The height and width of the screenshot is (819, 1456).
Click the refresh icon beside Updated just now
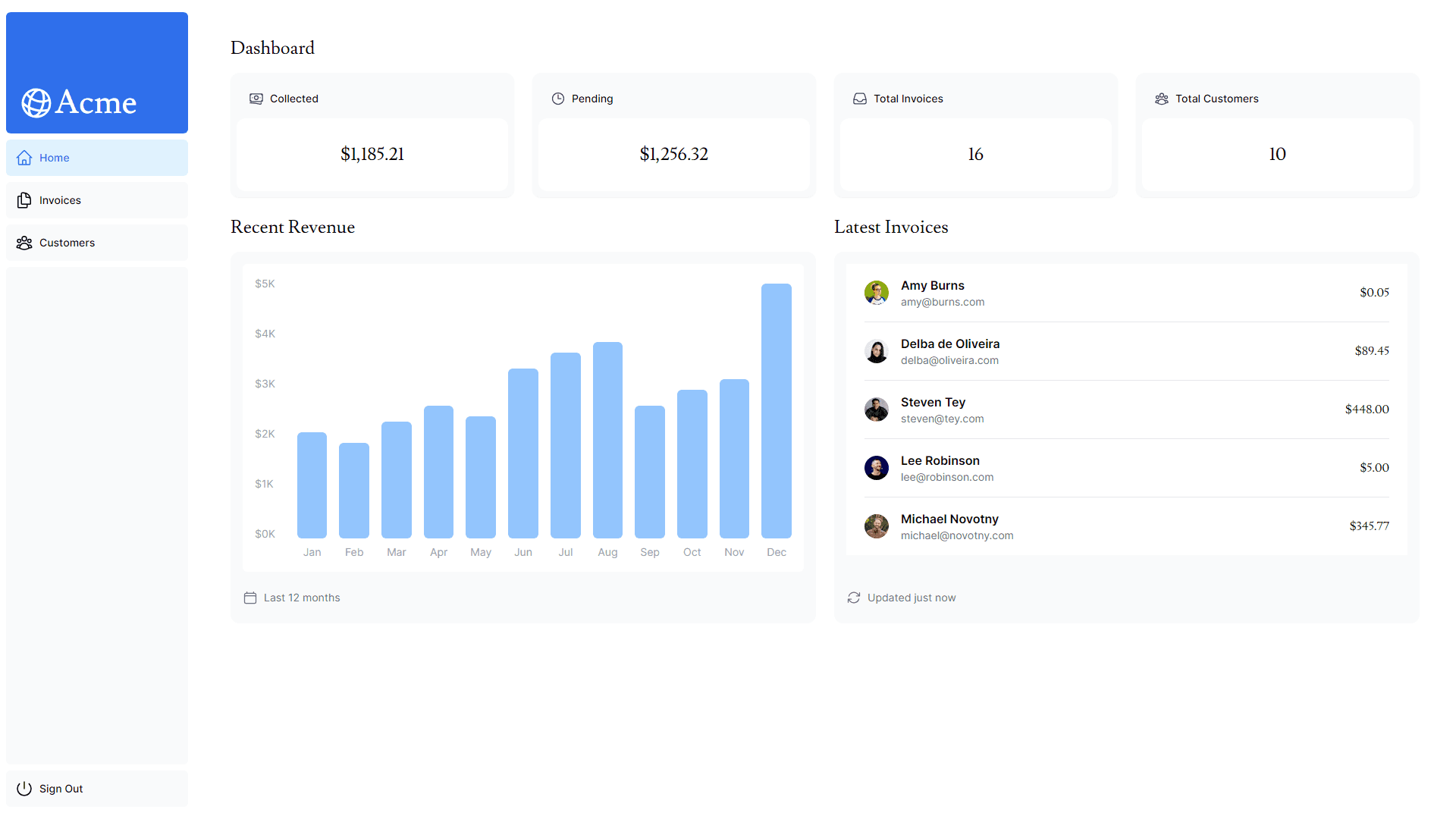[x=854, y=598]
